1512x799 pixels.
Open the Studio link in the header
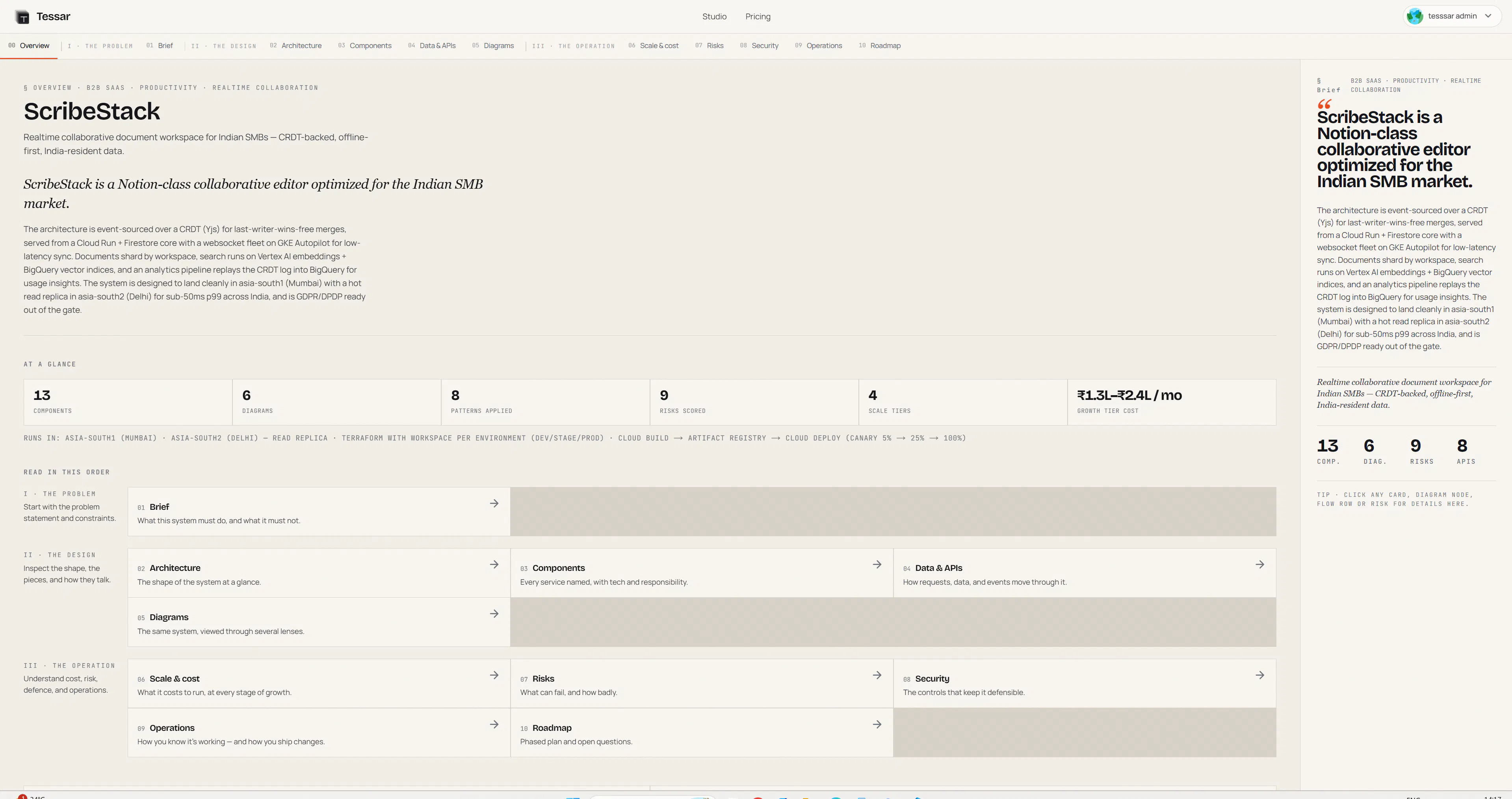(x=714, y=17)
